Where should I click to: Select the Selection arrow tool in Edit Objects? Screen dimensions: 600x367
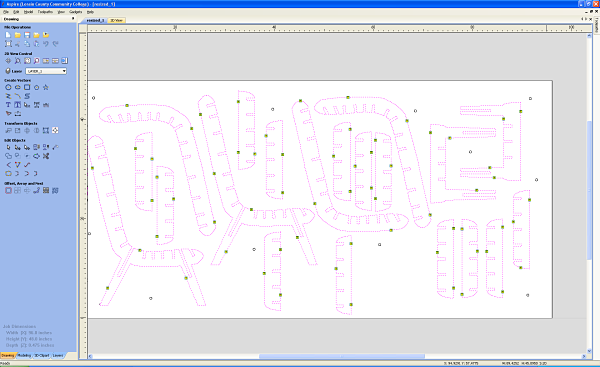pos(8,147)
